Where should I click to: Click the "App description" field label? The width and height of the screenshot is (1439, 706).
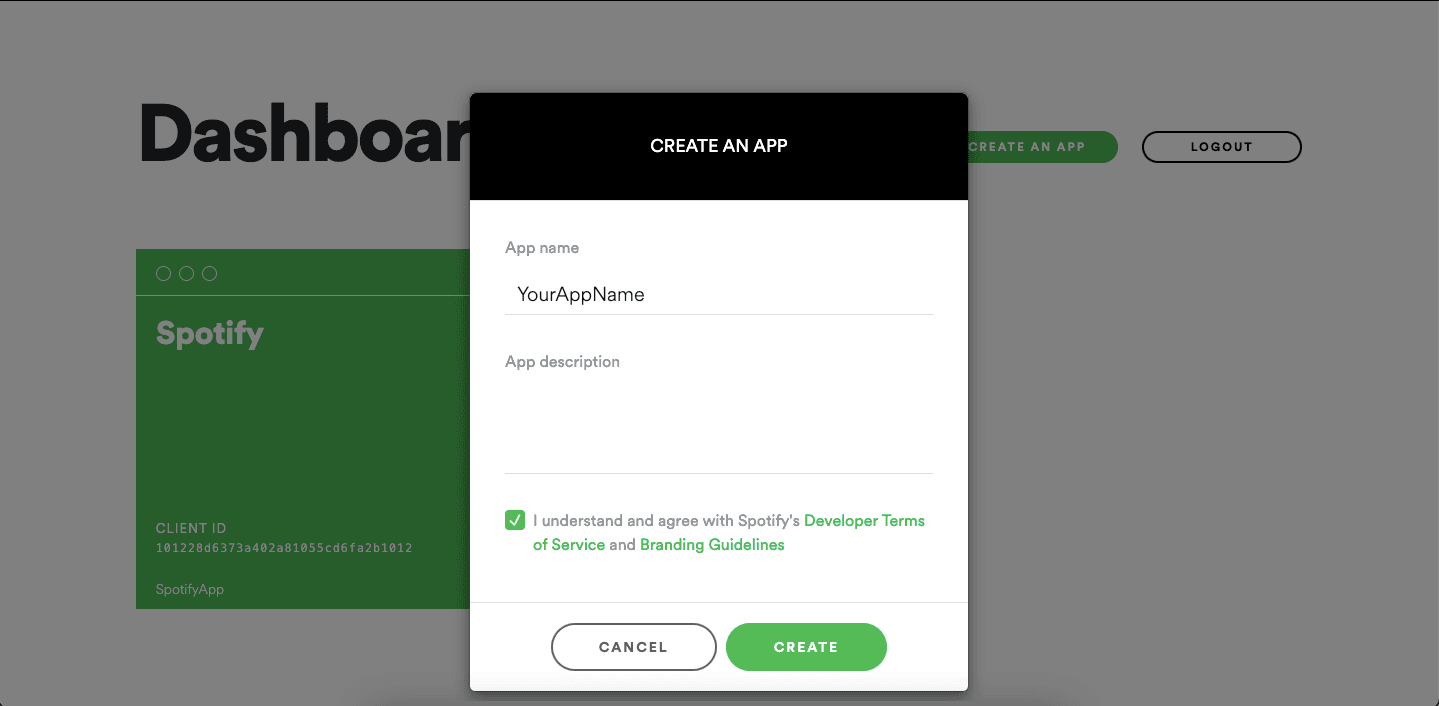point(562,361)
